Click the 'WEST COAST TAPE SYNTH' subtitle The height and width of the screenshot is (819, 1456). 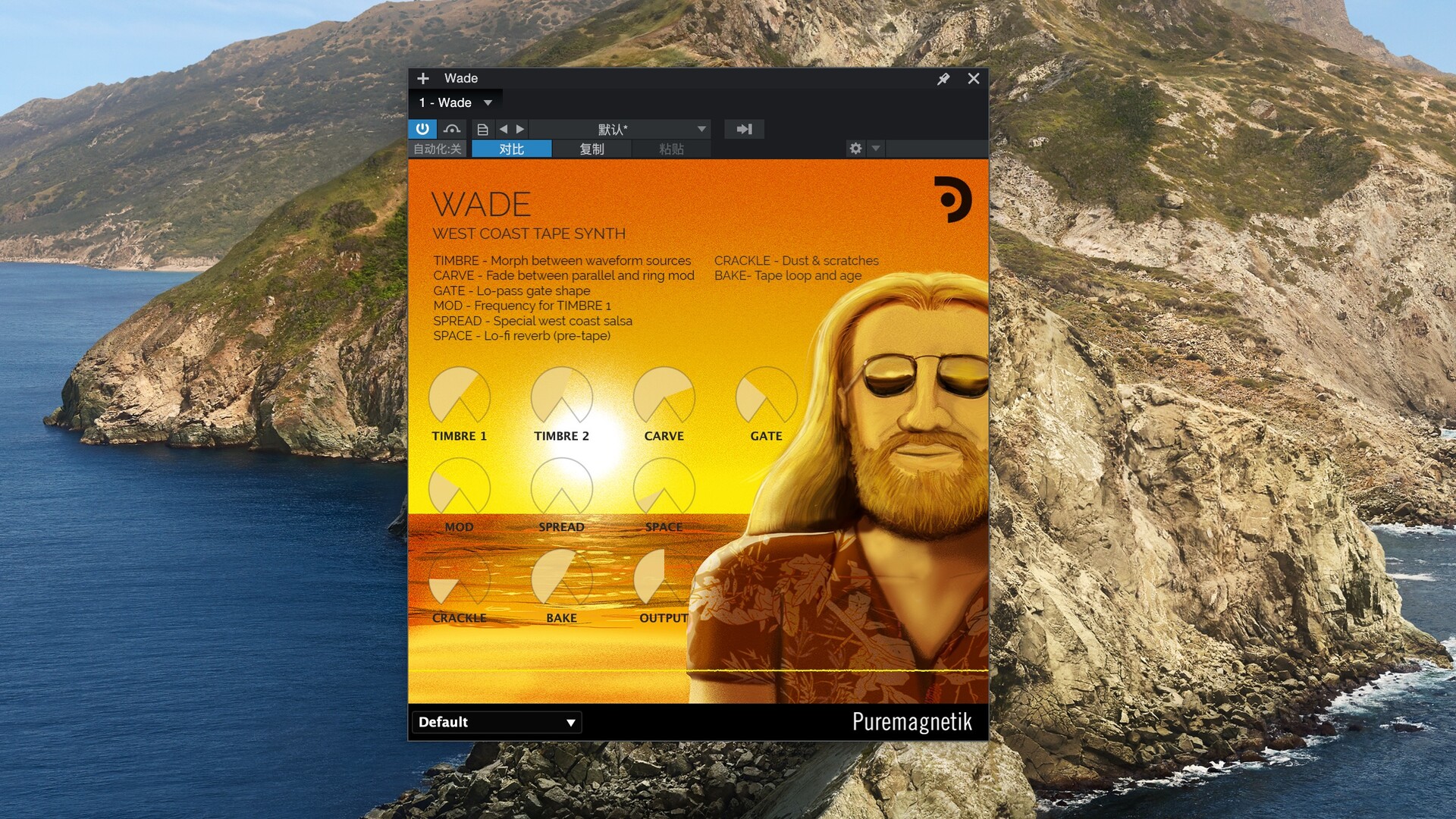[529, 234]
